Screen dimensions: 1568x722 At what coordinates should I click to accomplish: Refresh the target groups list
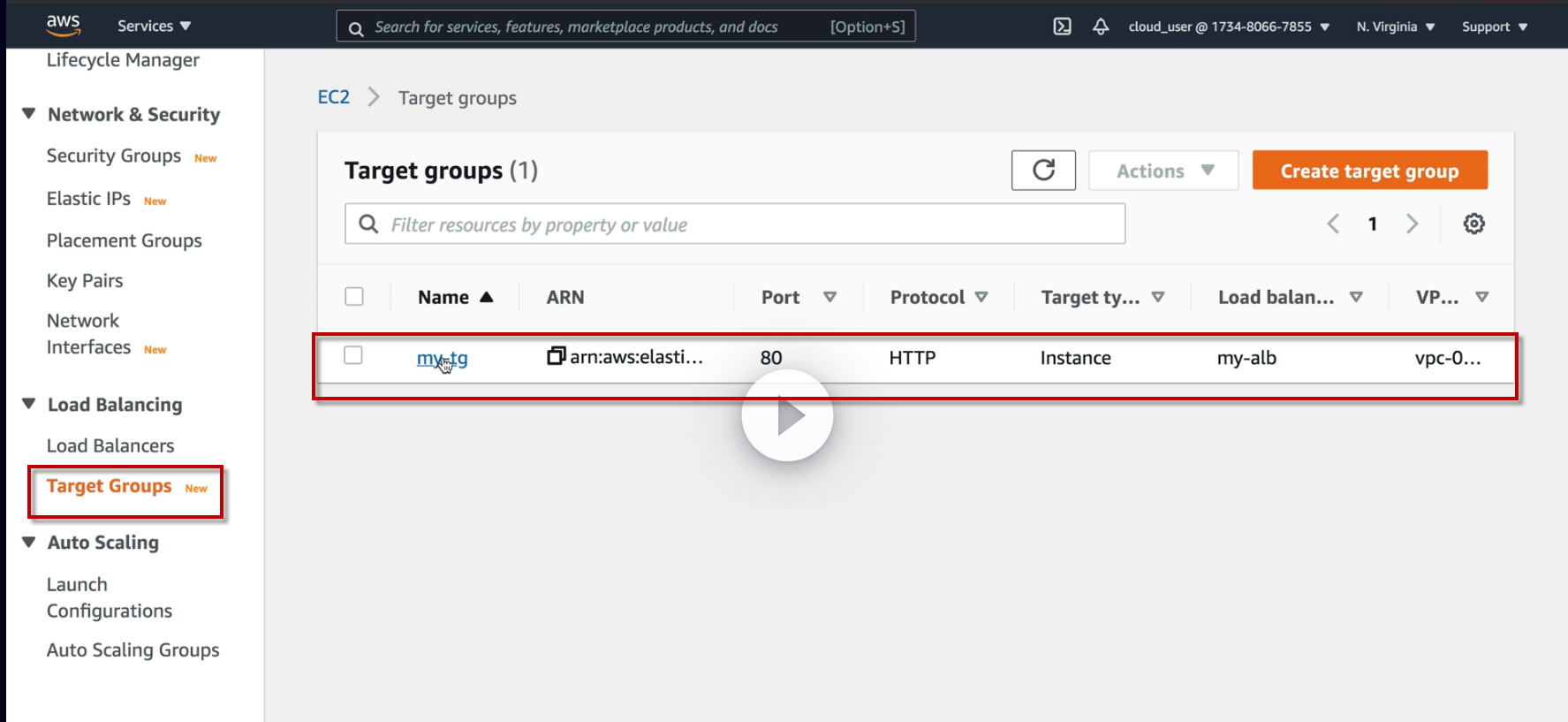(1043, 171)
